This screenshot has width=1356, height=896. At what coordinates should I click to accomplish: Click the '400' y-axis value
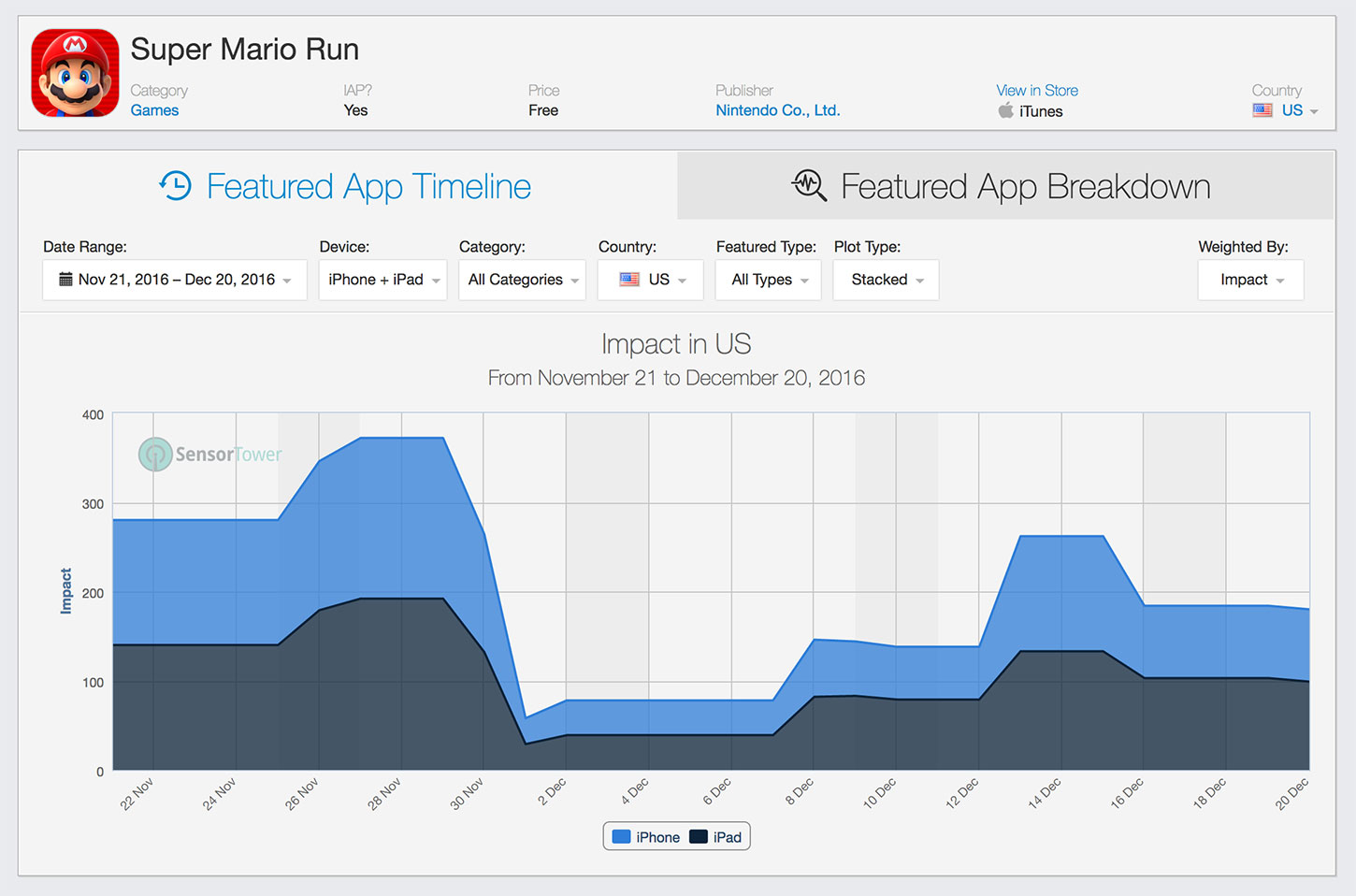point(93,414)
